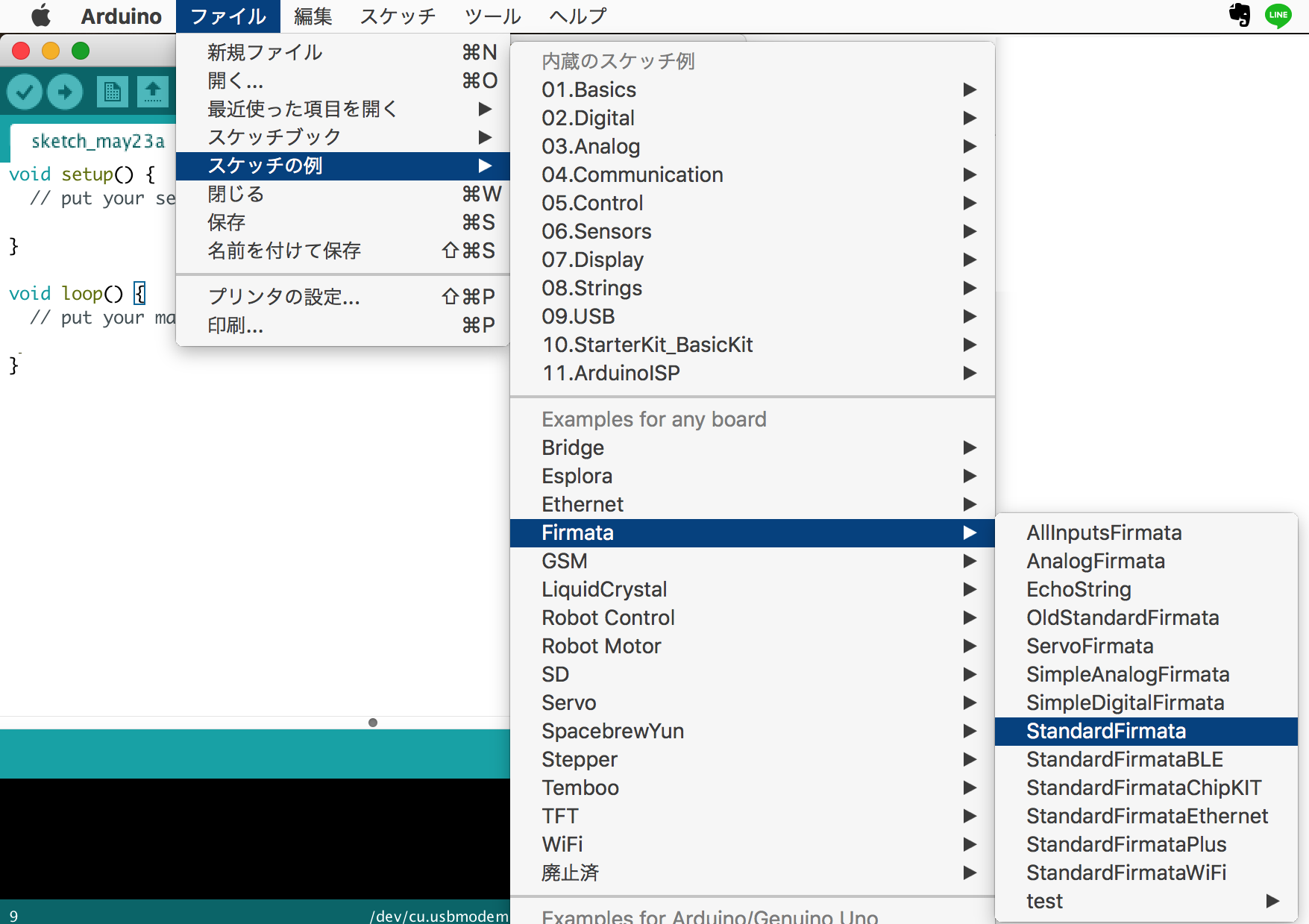
Task: Expand the LiquidCrystal examples submenu
Action: click(603, 589)
